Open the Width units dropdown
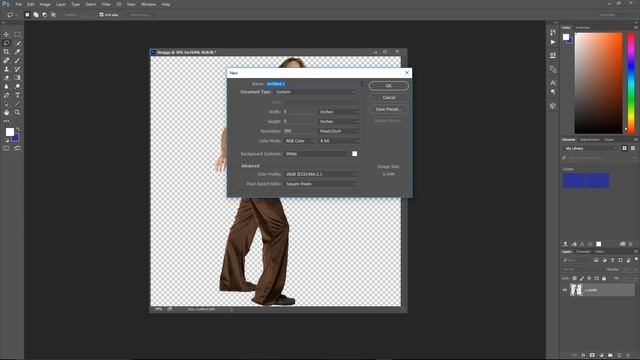The image size is (640, 360). pyautogui.click(x=339, y=111)
